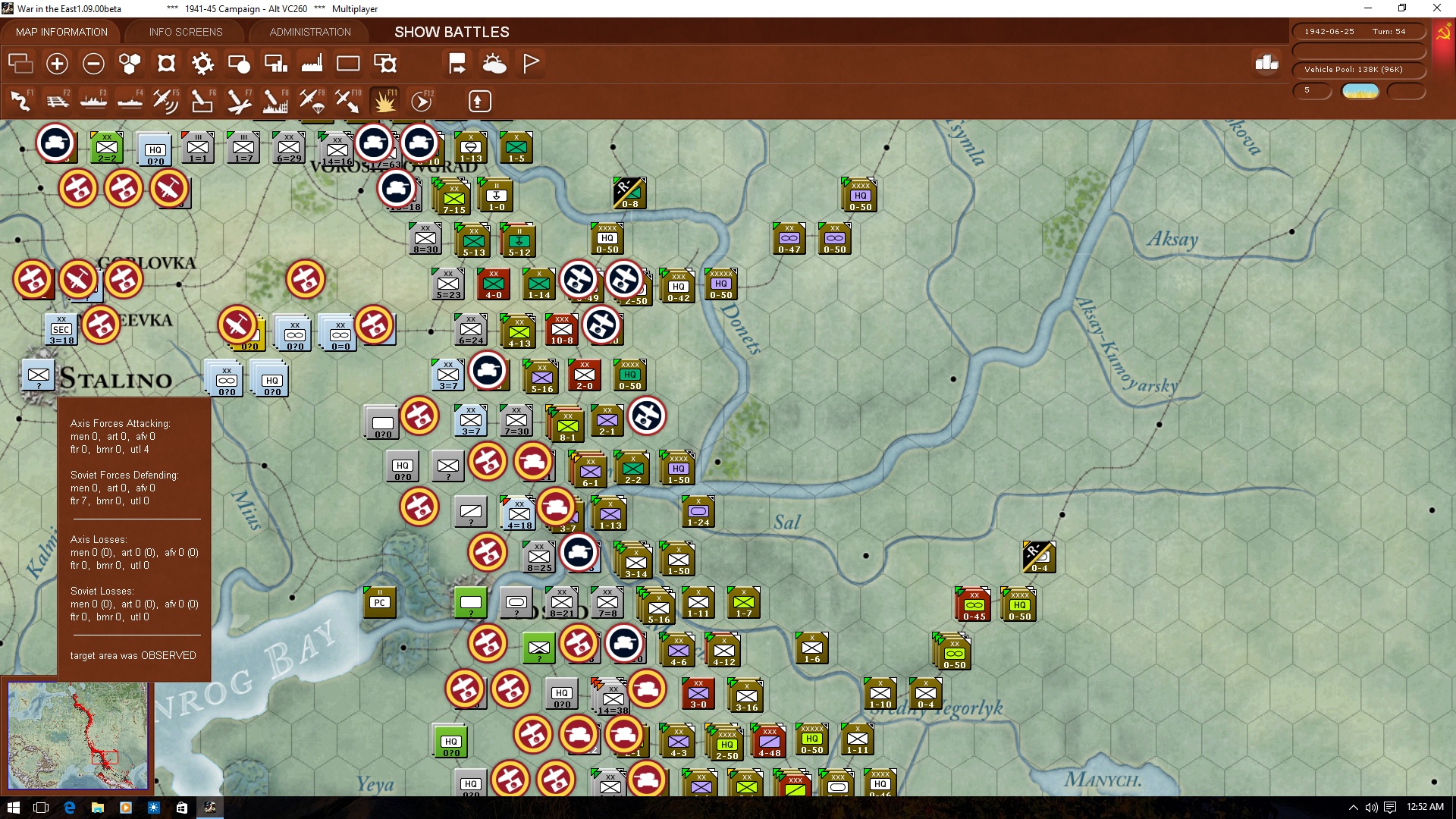
Task: Select the unit counter labeled 14=38
Action: [613, 698]
